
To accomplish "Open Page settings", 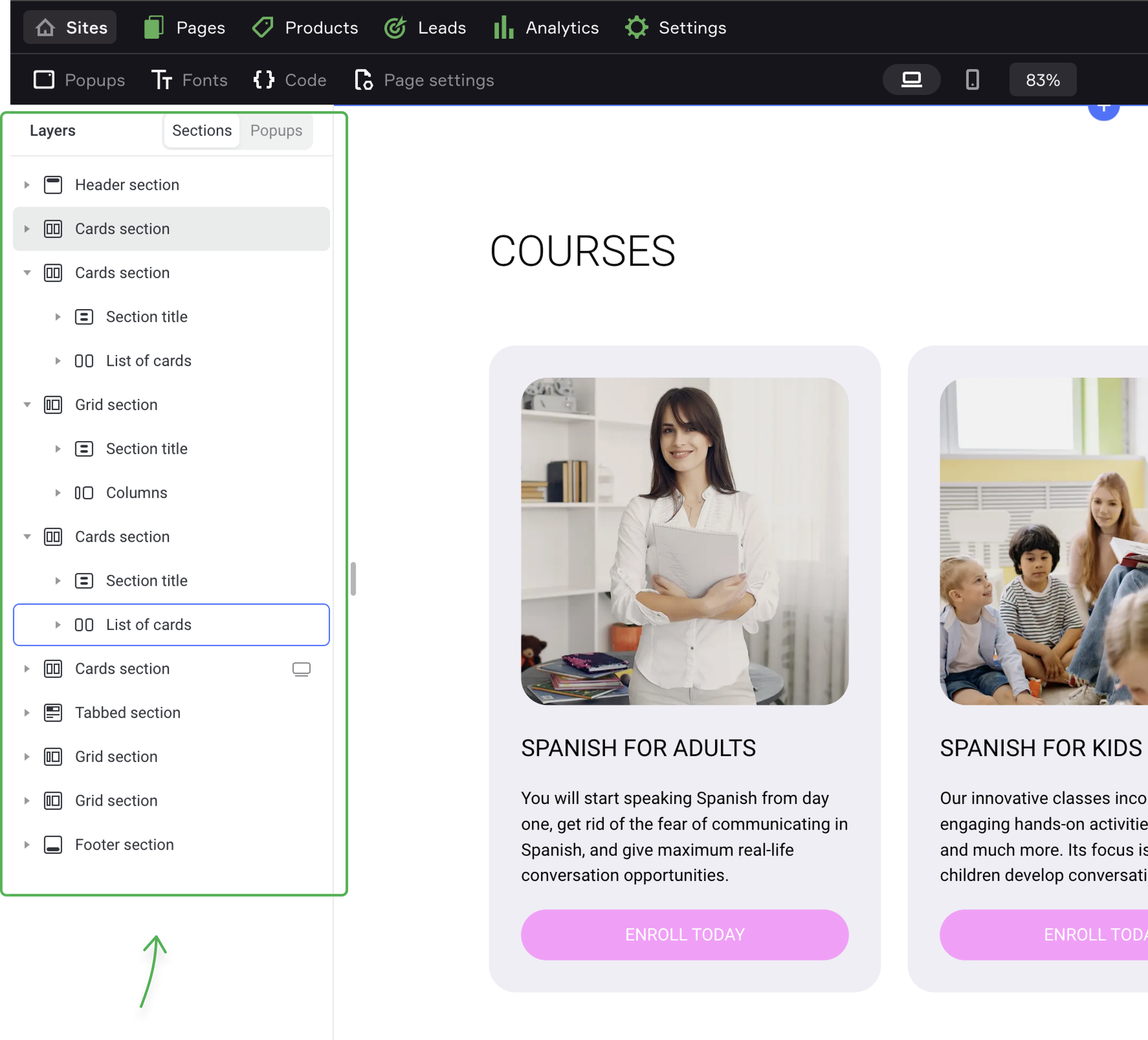I will pyautogui.click(x=425, y=80).
